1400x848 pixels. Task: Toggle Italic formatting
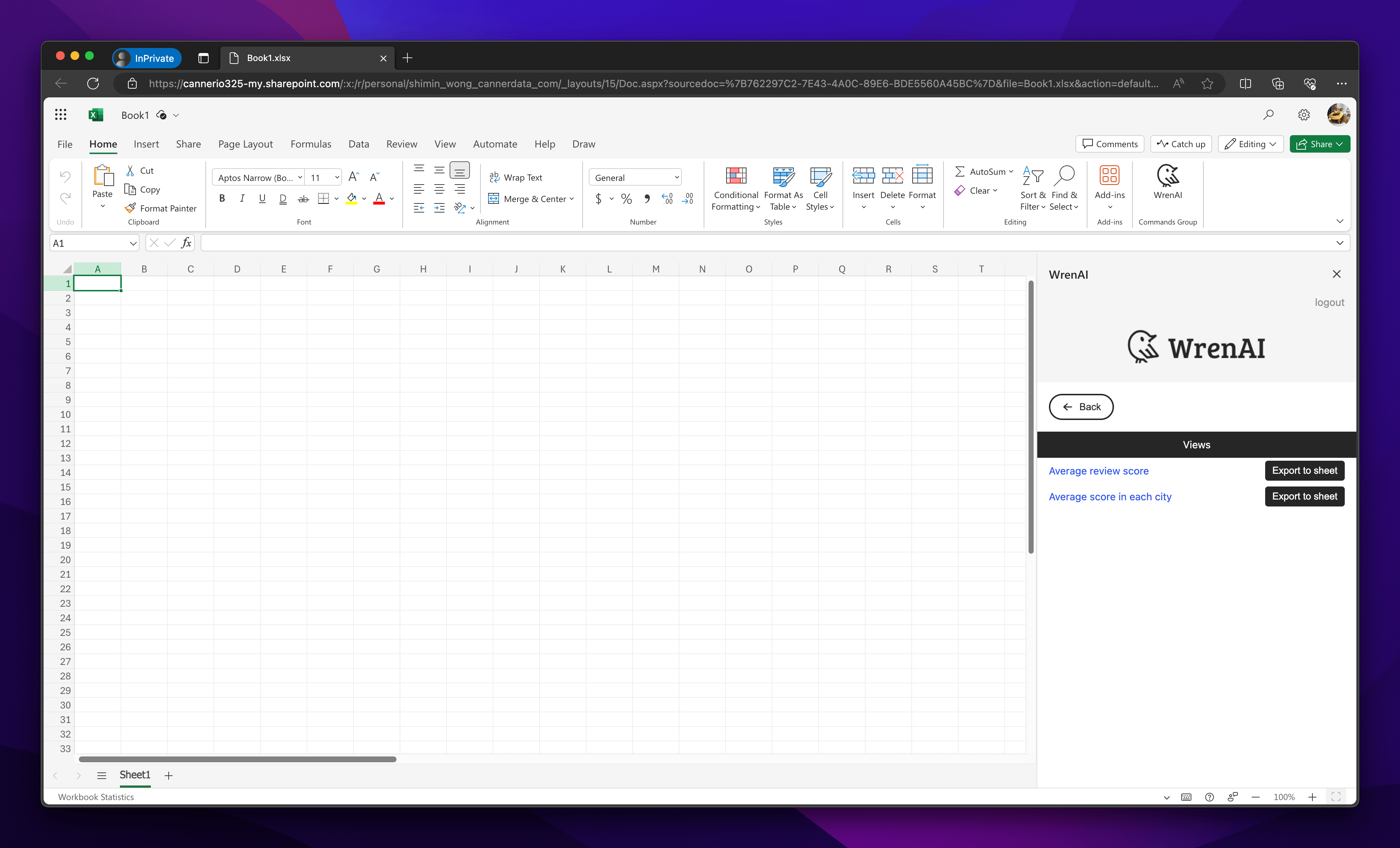tap(242, 198)
